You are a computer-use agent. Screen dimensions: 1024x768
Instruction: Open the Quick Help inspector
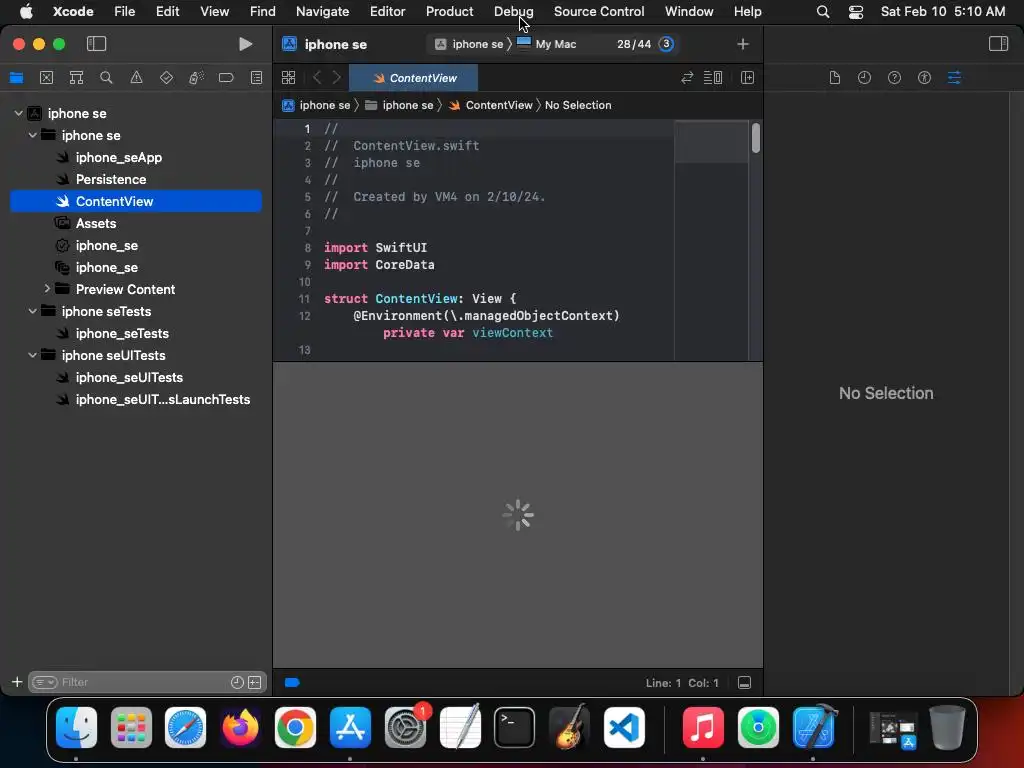pos(894,78)
